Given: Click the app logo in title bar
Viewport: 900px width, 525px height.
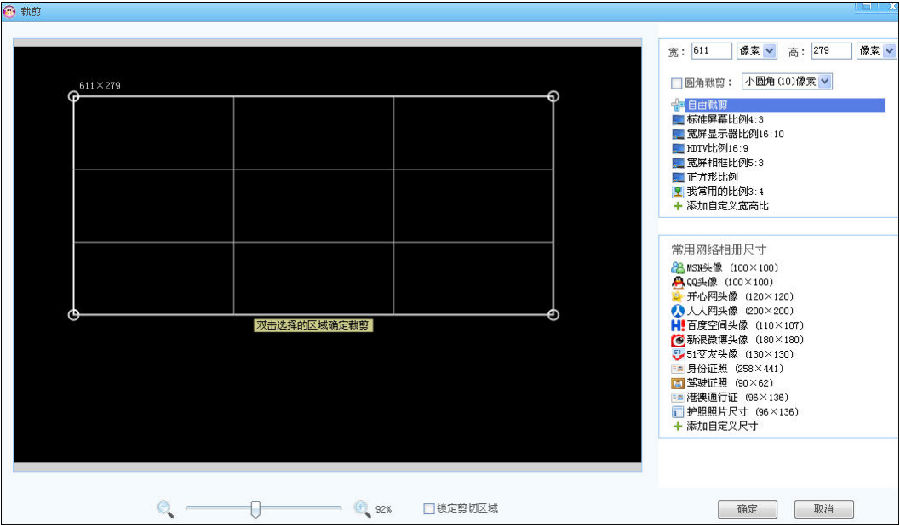Looking at the screenshot, I should (x=9, y=11).
